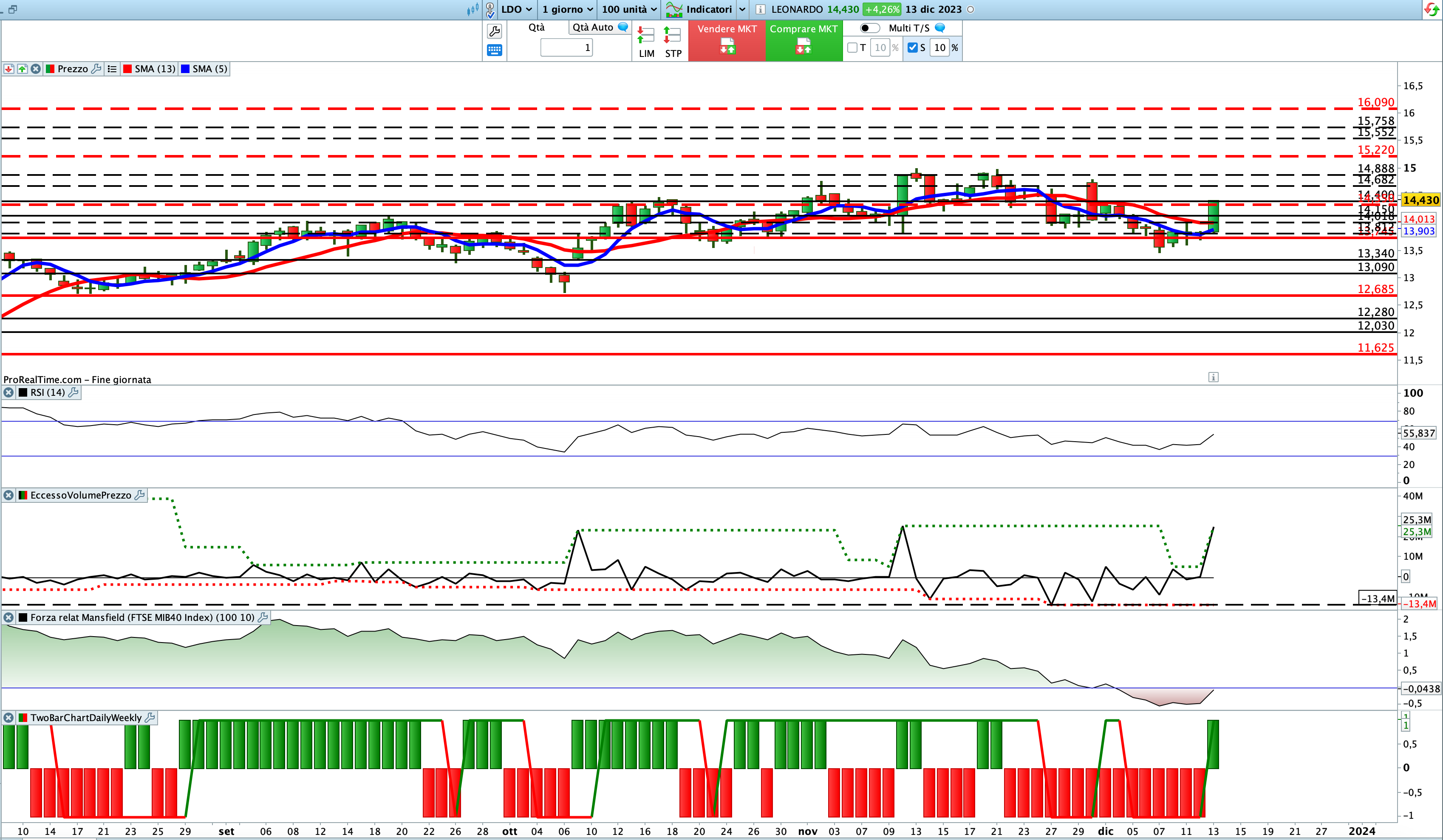The height and width of the screenshot is (840, 1443).
Task: Click the small circle after 13 dic 2023
Action: pos(970,9)
